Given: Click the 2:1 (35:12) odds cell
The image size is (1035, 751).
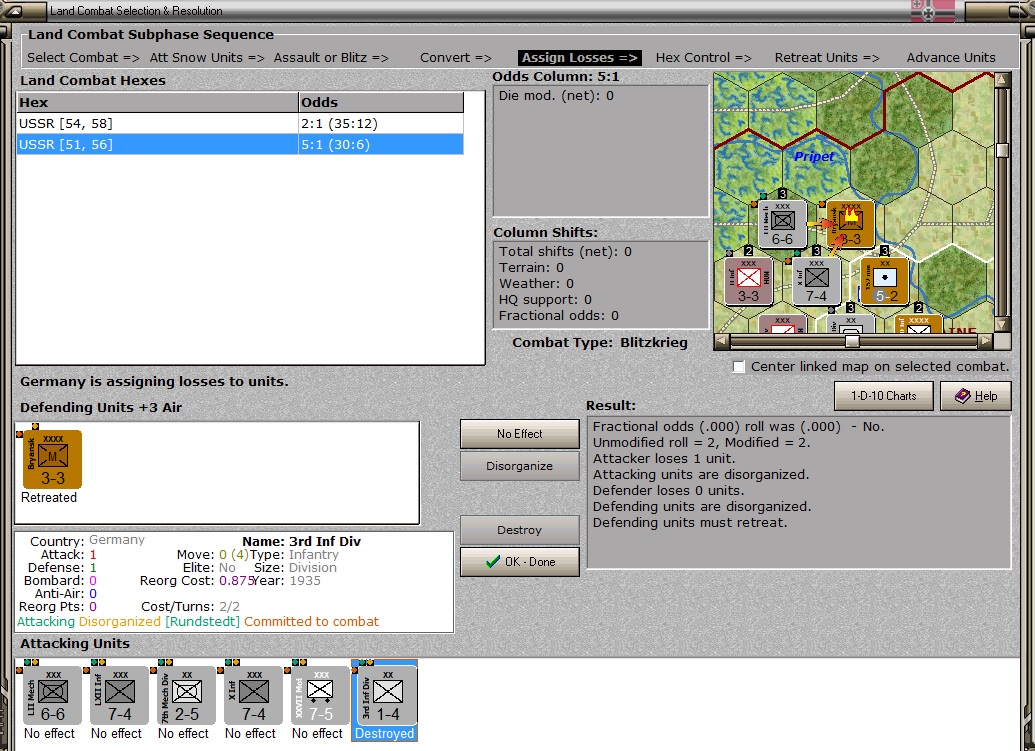Looking at the screenshot, I should pos(381,123).
